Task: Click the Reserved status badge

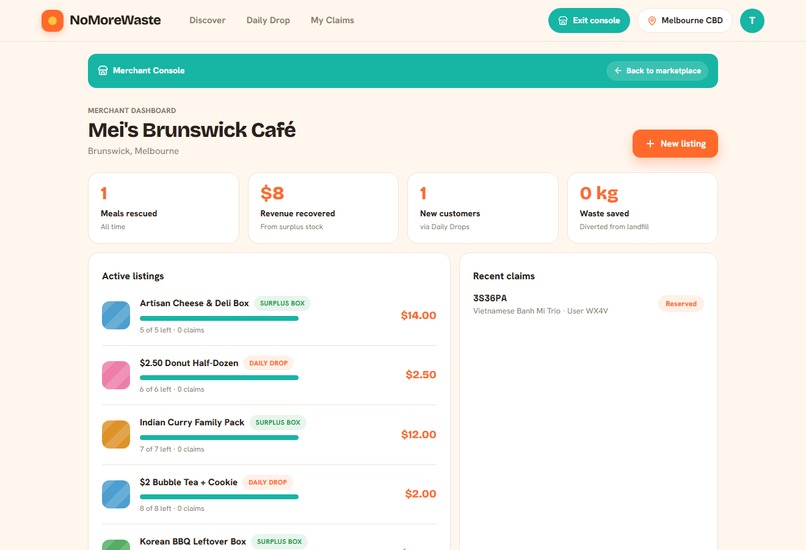Action: click(681, 304)
